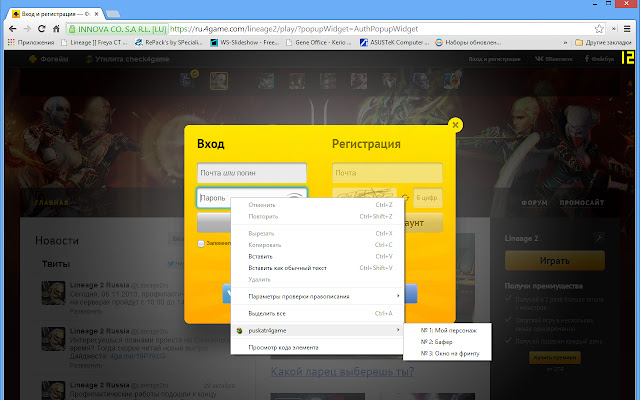Screen dimensions: 640x400
Task: Select № 1: Мой персонаж
Action: tap(447, 330)
